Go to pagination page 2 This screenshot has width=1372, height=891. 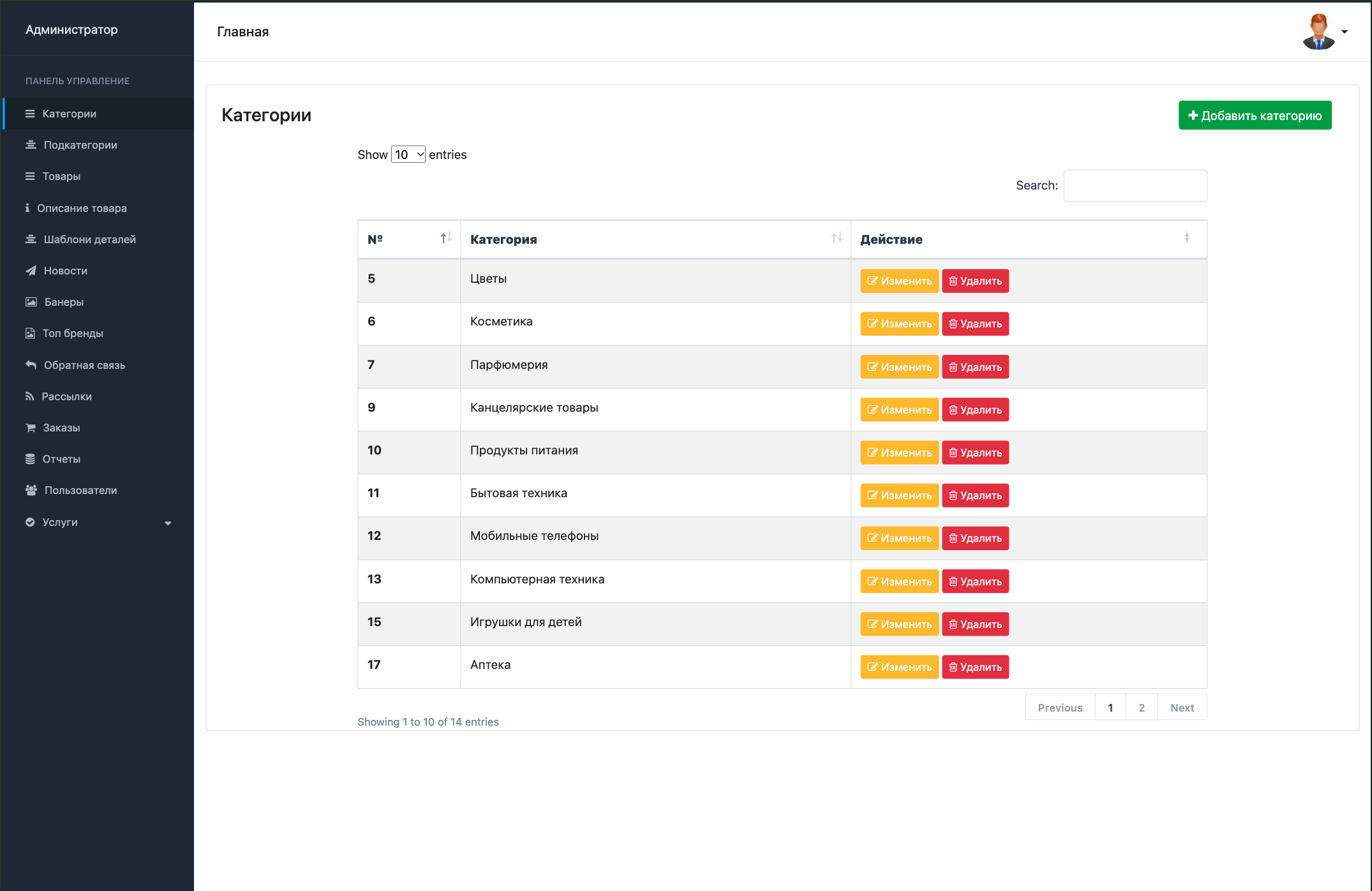click(x=1142, y=707)
